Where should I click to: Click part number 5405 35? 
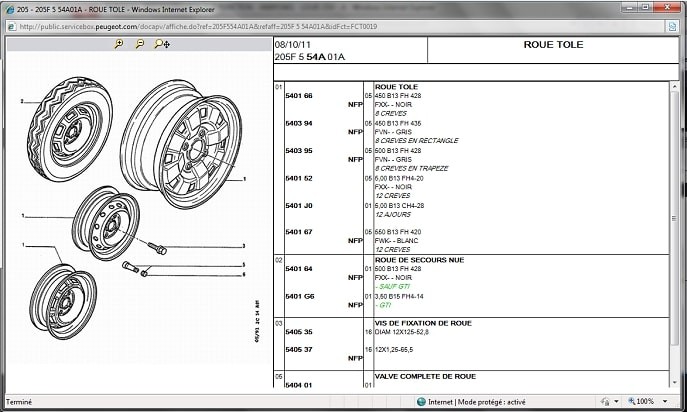(299, 332)
